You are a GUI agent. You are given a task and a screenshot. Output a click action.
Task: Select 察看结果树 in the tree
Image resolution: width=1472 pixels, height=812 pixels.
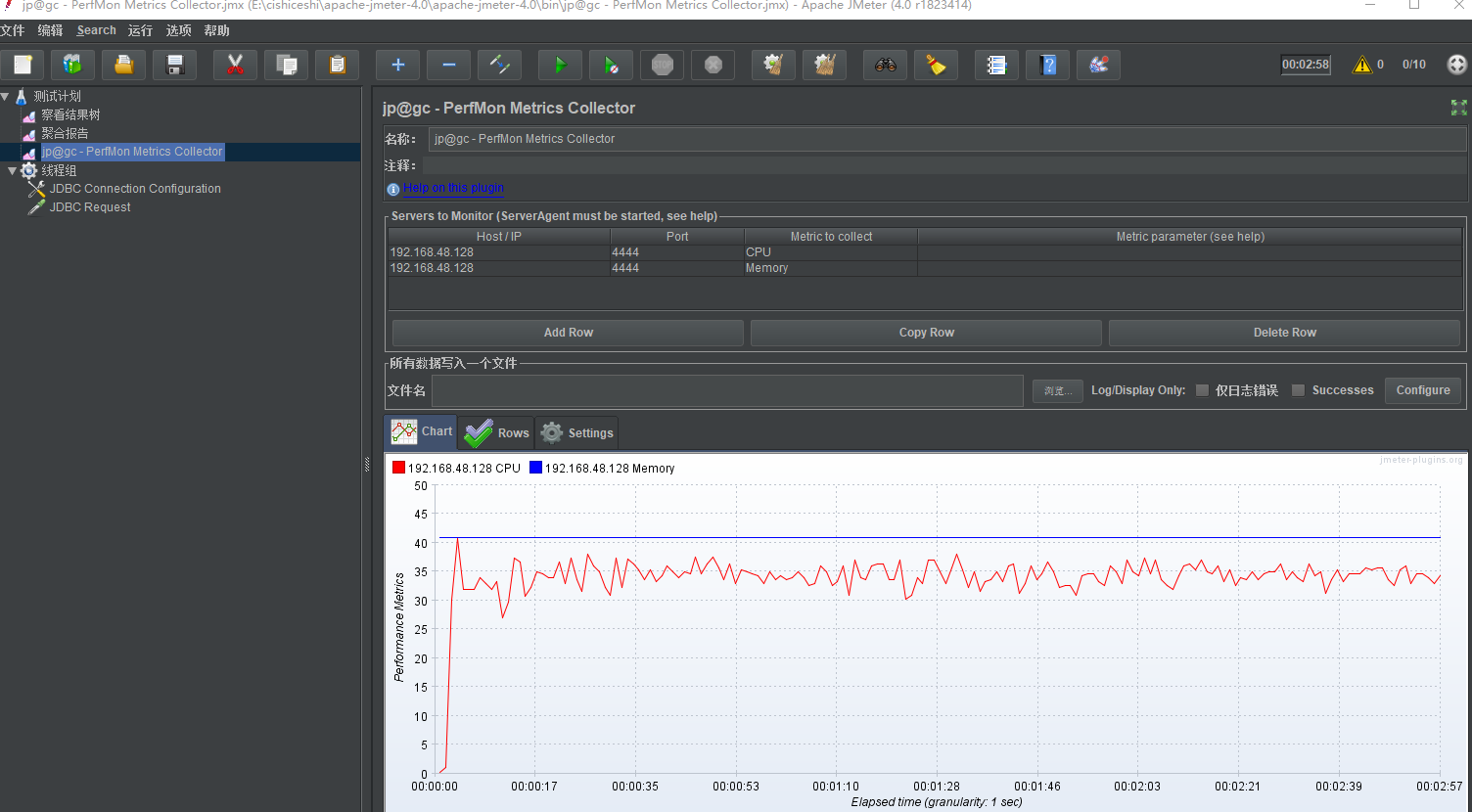(x=70, y=114)
